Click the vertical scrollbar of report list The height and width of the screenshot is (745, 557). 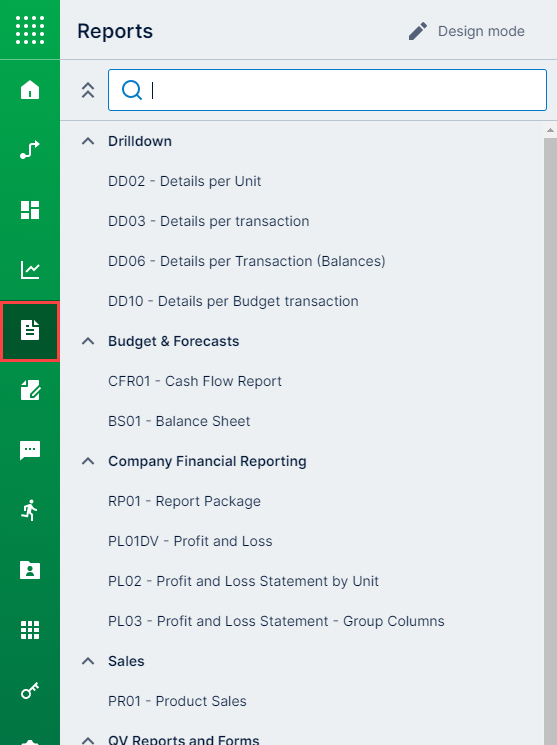(550, 437)
